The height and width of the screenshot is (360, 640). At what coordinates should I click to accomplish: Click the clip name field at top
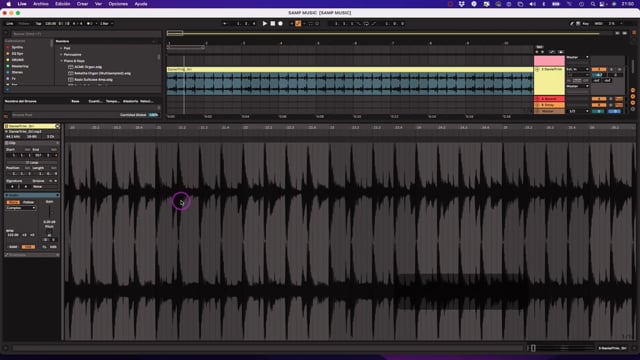coord(29,126)
